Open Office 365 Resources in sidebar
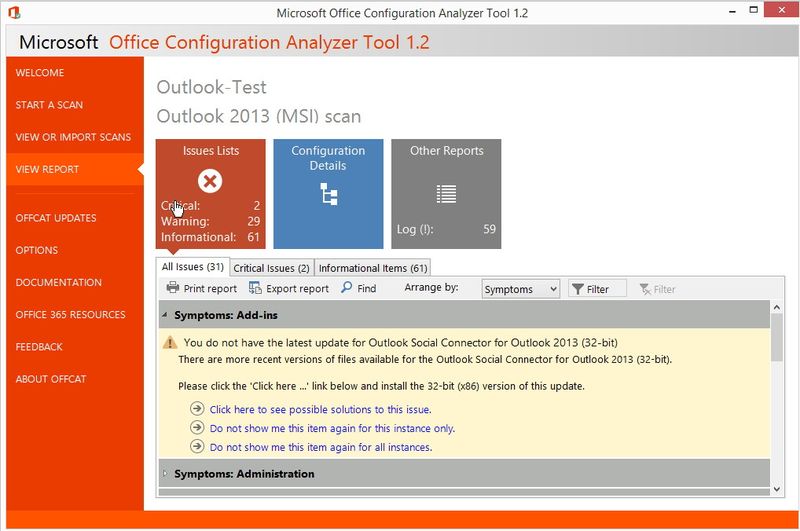 tap(70, 315)
